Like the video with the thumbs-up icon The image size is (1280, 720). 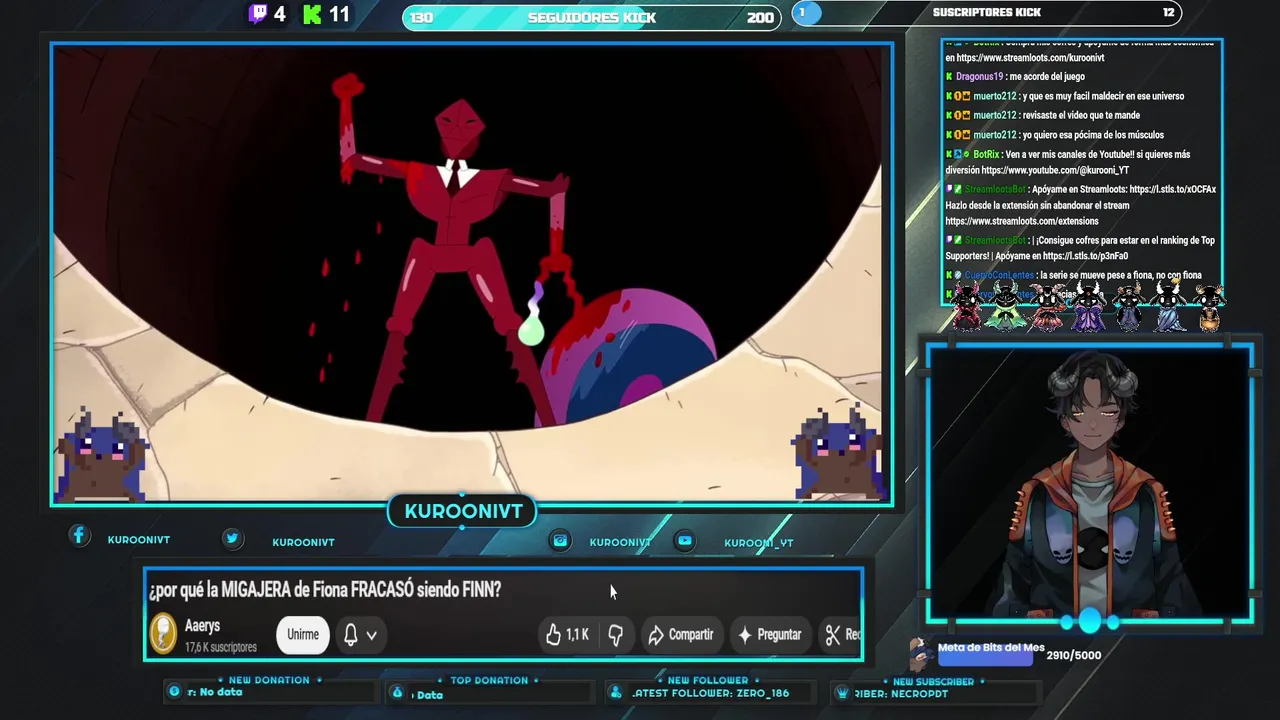click(x=553, y=634)
